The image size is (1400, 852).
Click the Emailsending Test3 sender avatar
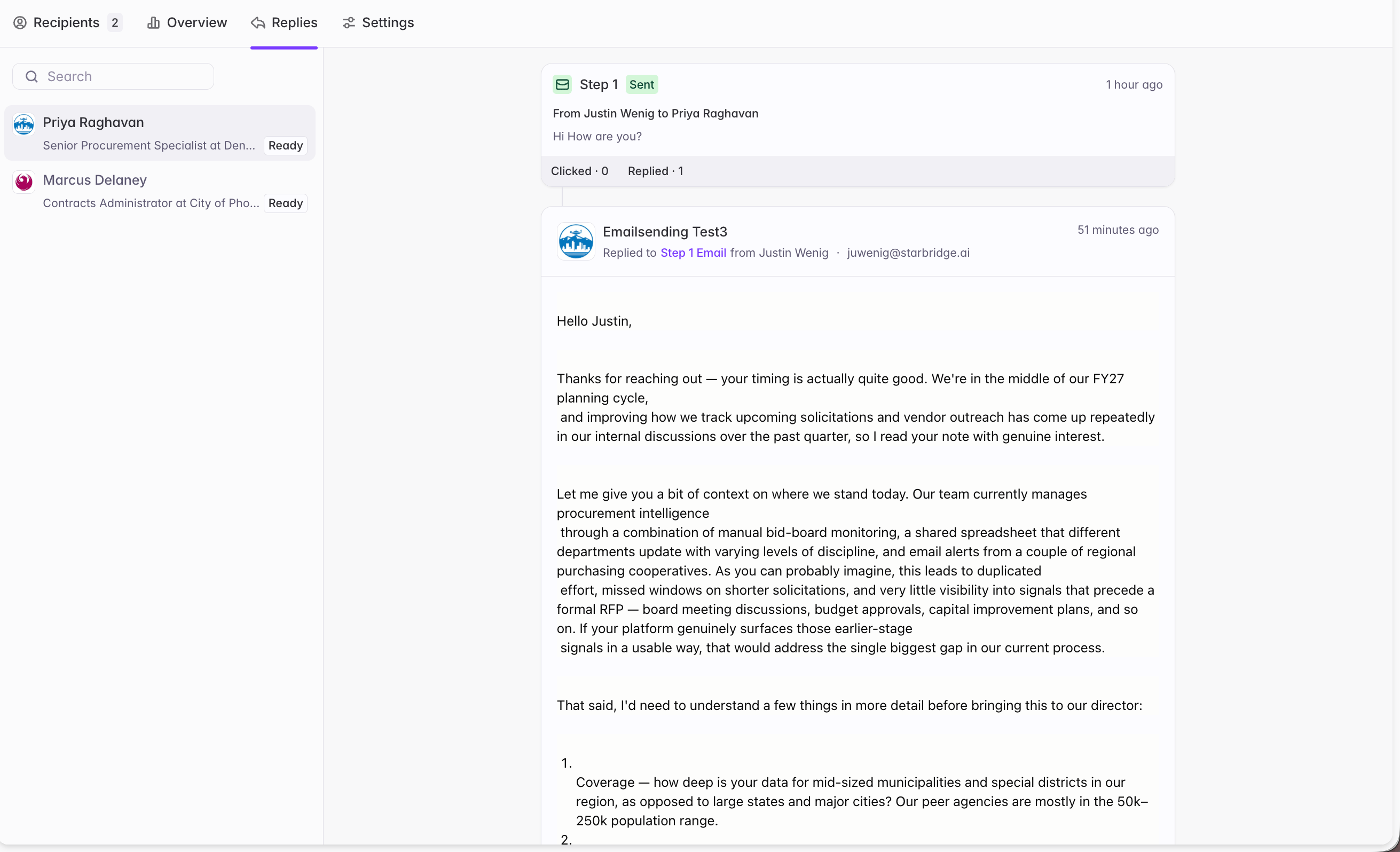[x=576, y=241]
